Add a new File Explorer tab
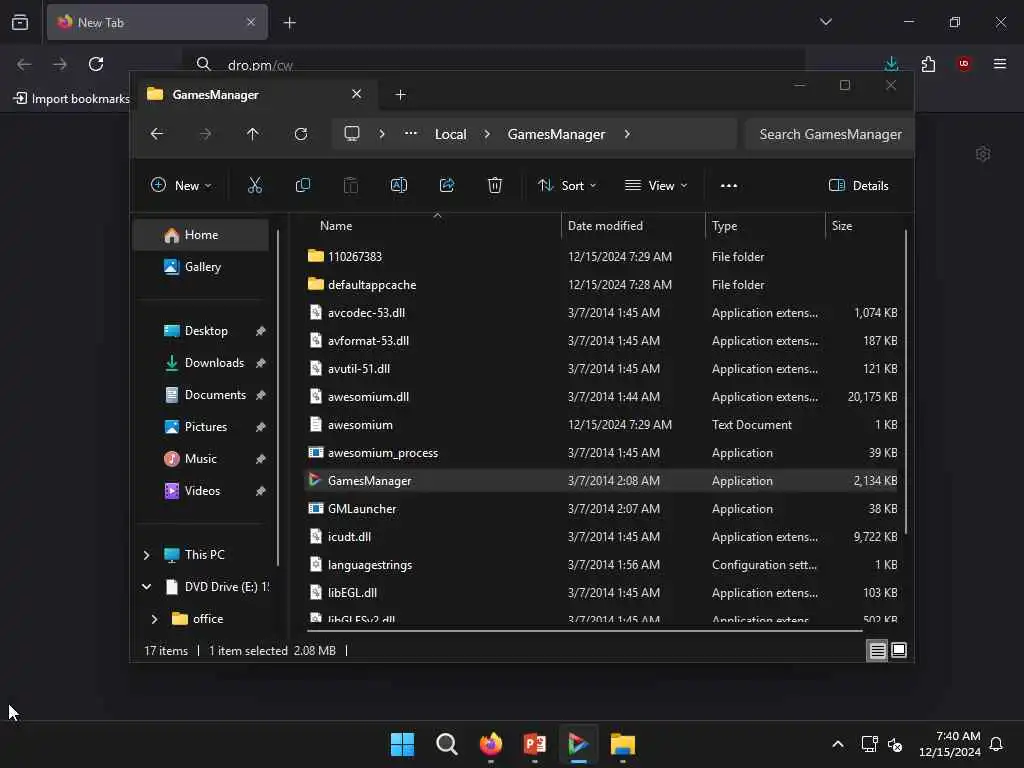 pyautogui.click(x=400, y=95)
